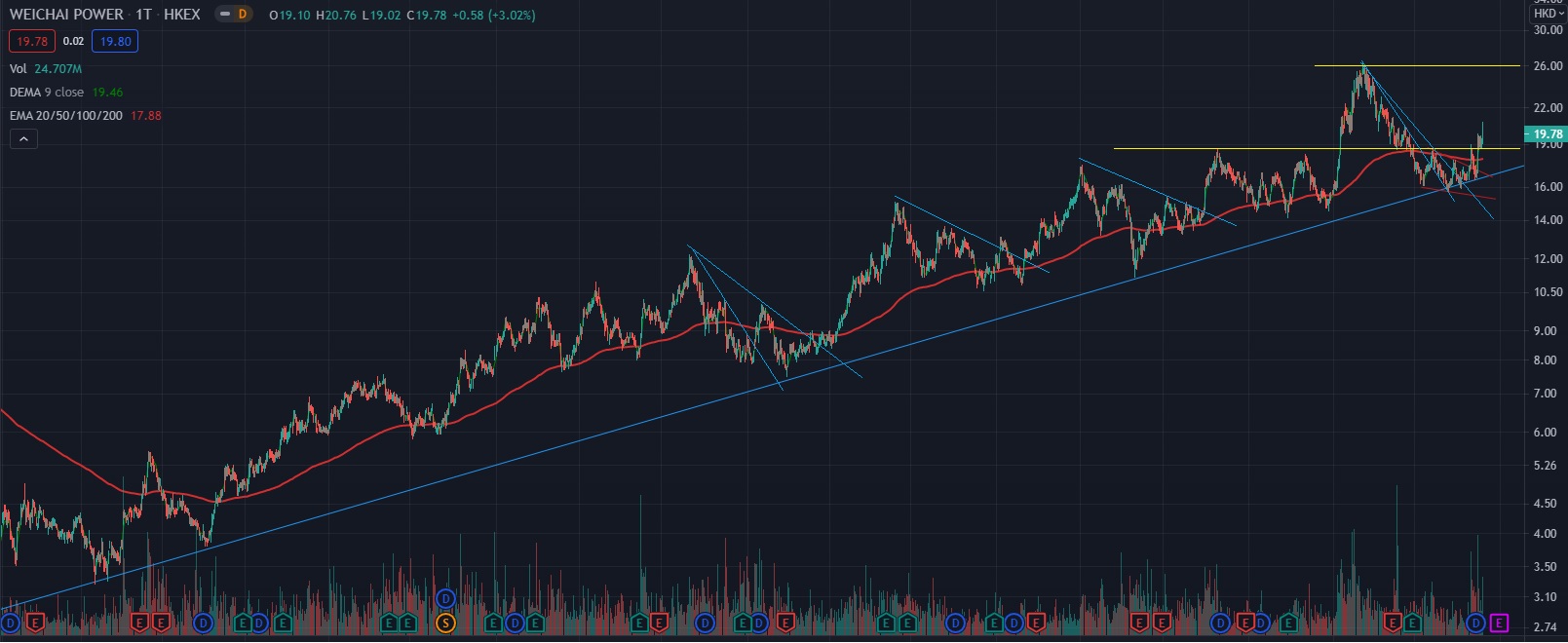The width and height of the screenshot is (1568, 643).
Task: Click the red 19.78 sell price button
Action: 32,42
